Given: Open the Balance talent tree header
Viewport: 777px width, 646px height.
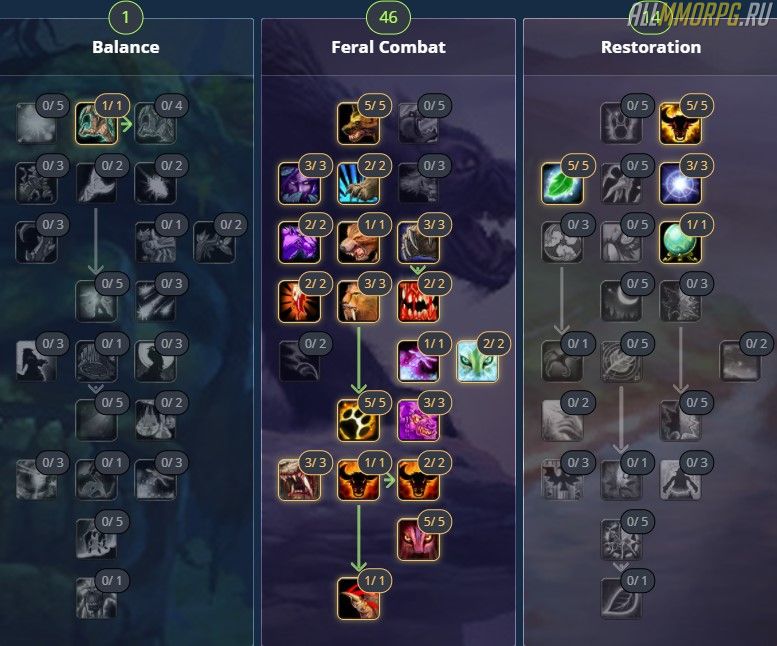Looking at the screenshot, I should [x=126, y=47].
